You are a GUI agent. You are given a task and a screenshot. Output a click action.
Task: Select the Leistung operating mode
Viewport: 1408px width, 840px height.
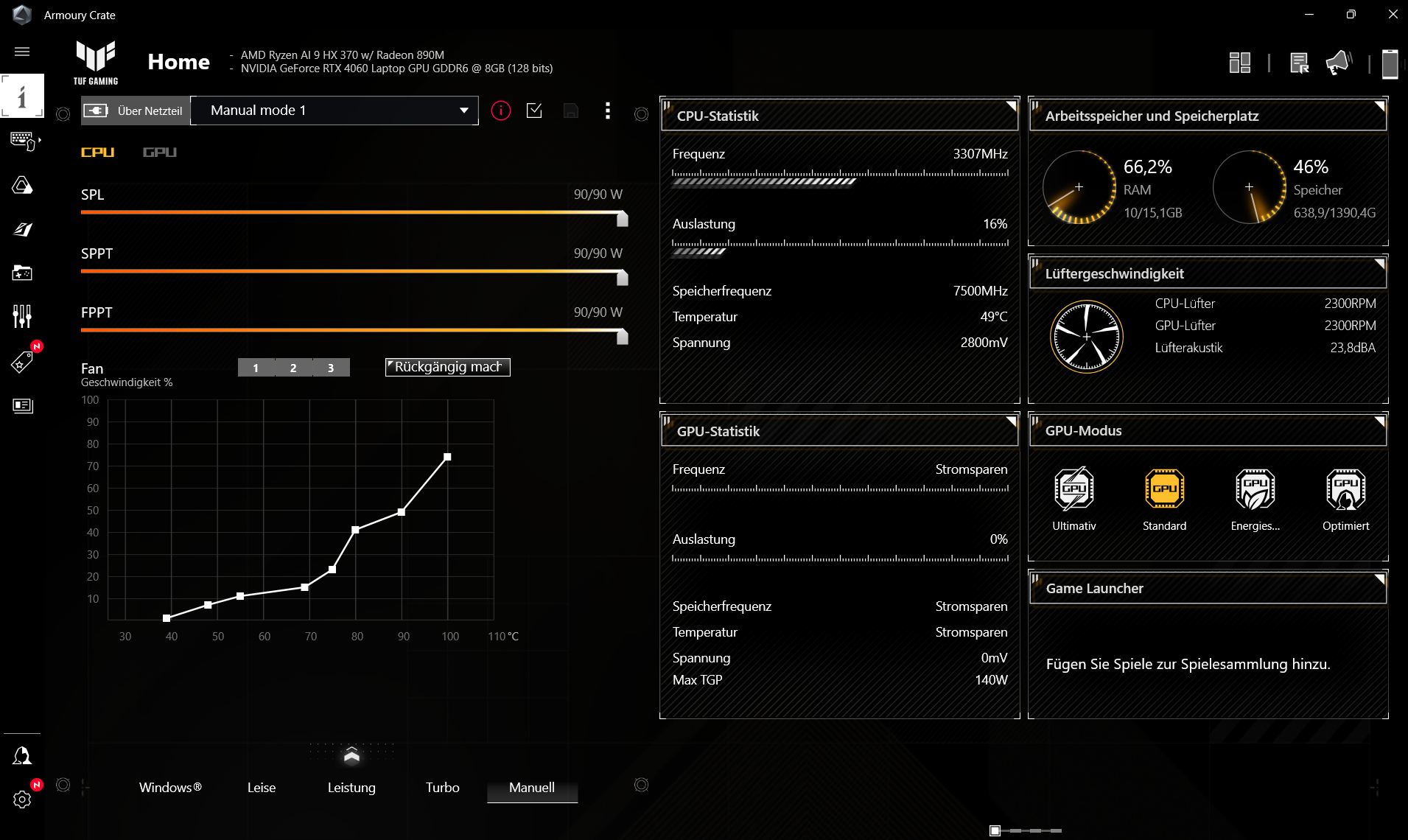[351, 788]
